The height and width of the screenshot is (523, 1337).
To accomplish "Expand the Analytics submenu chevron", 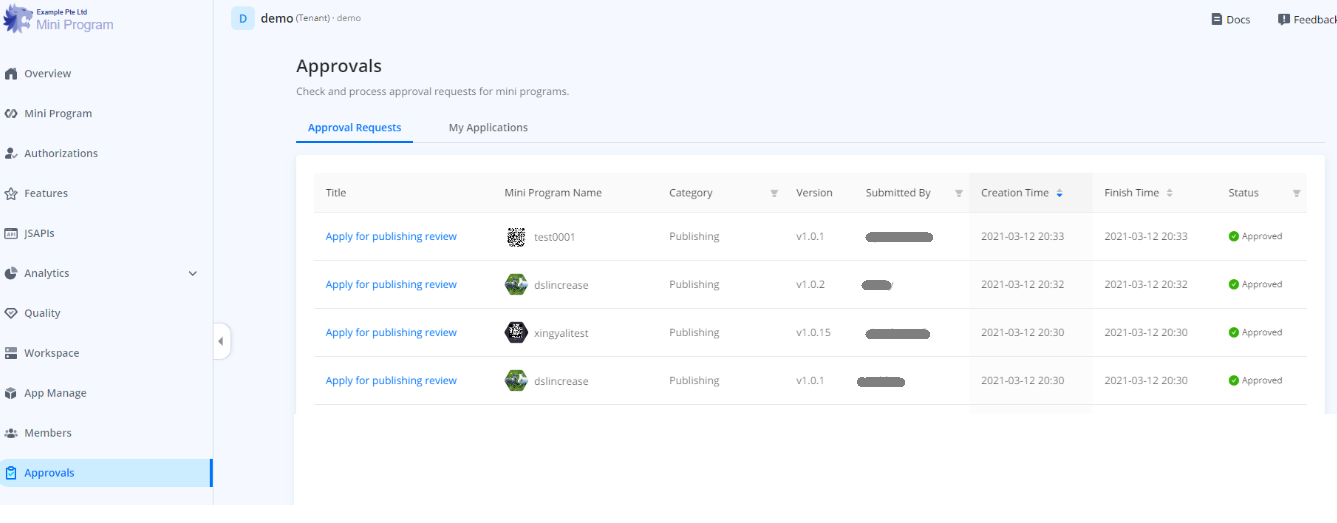I will 193,274.
